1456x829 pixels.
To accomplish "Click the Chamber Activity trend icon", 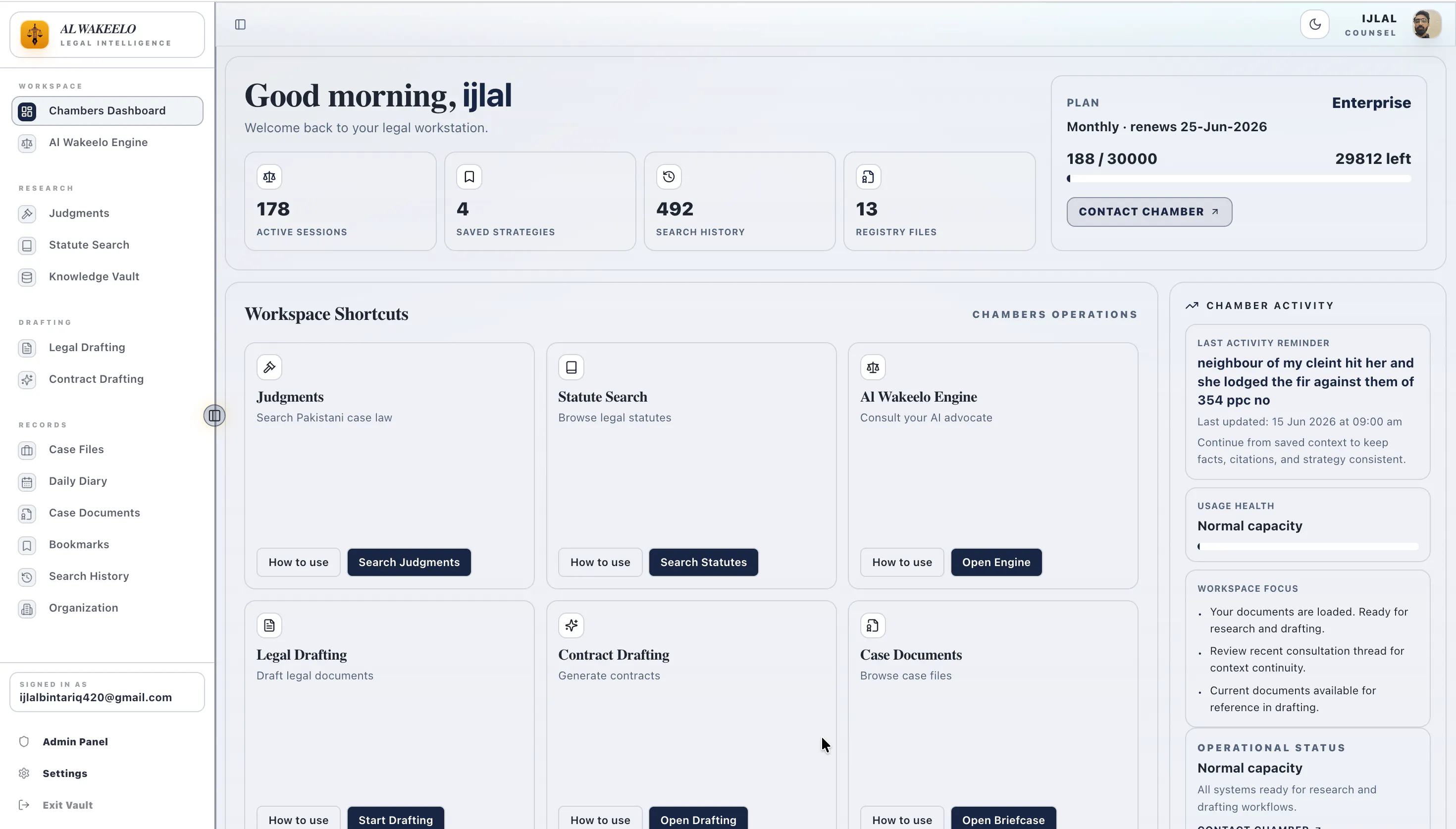I will pos(1192,306).
